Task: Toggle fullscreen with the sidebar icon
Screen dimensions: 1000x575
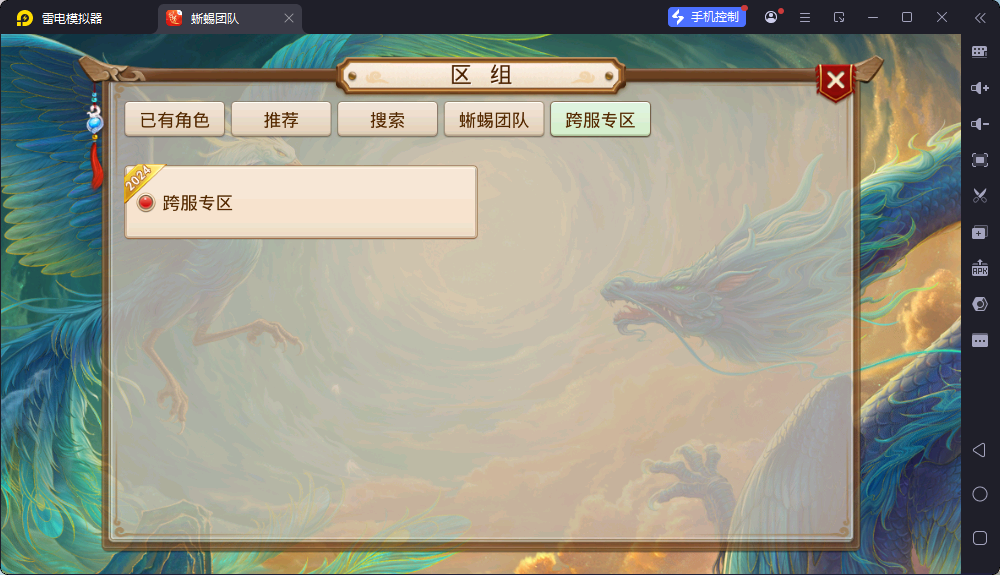Action: tap(980, 160)
